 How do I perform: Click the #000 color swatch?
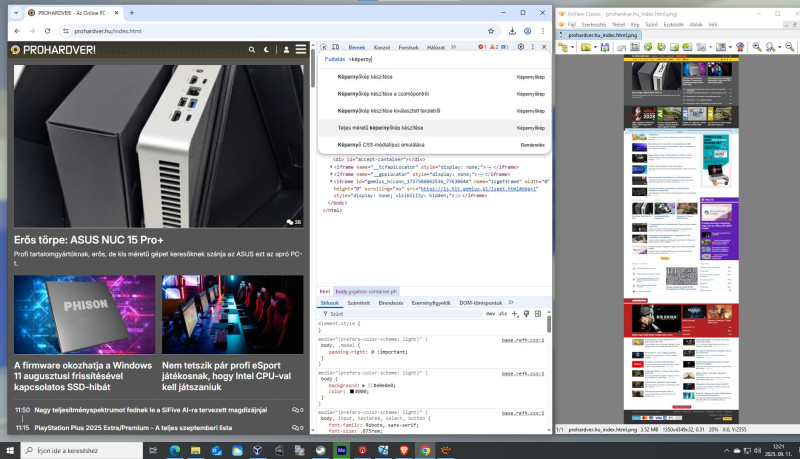[x=352, y=392]
